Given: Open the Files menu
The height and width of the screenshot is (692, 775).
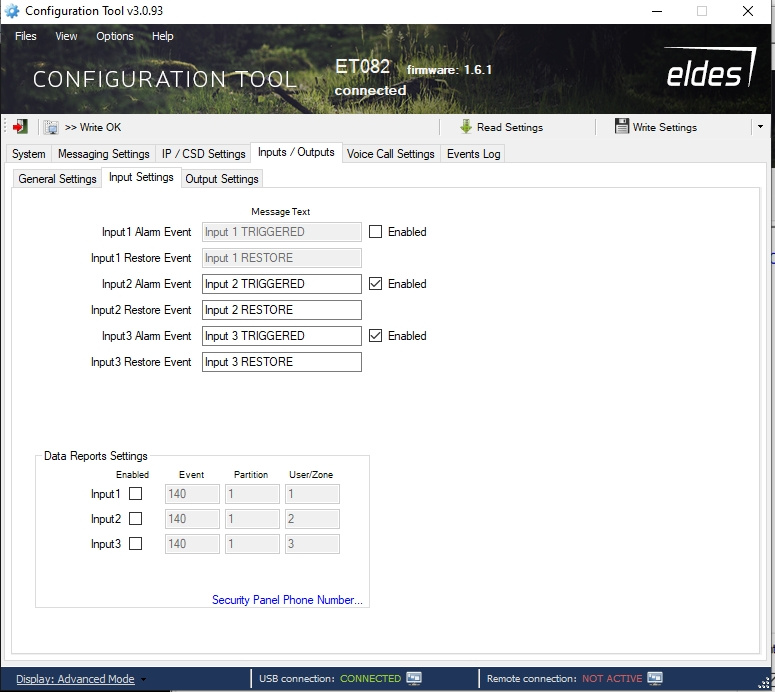Looking at the screenshot, I should click(26, 36).
